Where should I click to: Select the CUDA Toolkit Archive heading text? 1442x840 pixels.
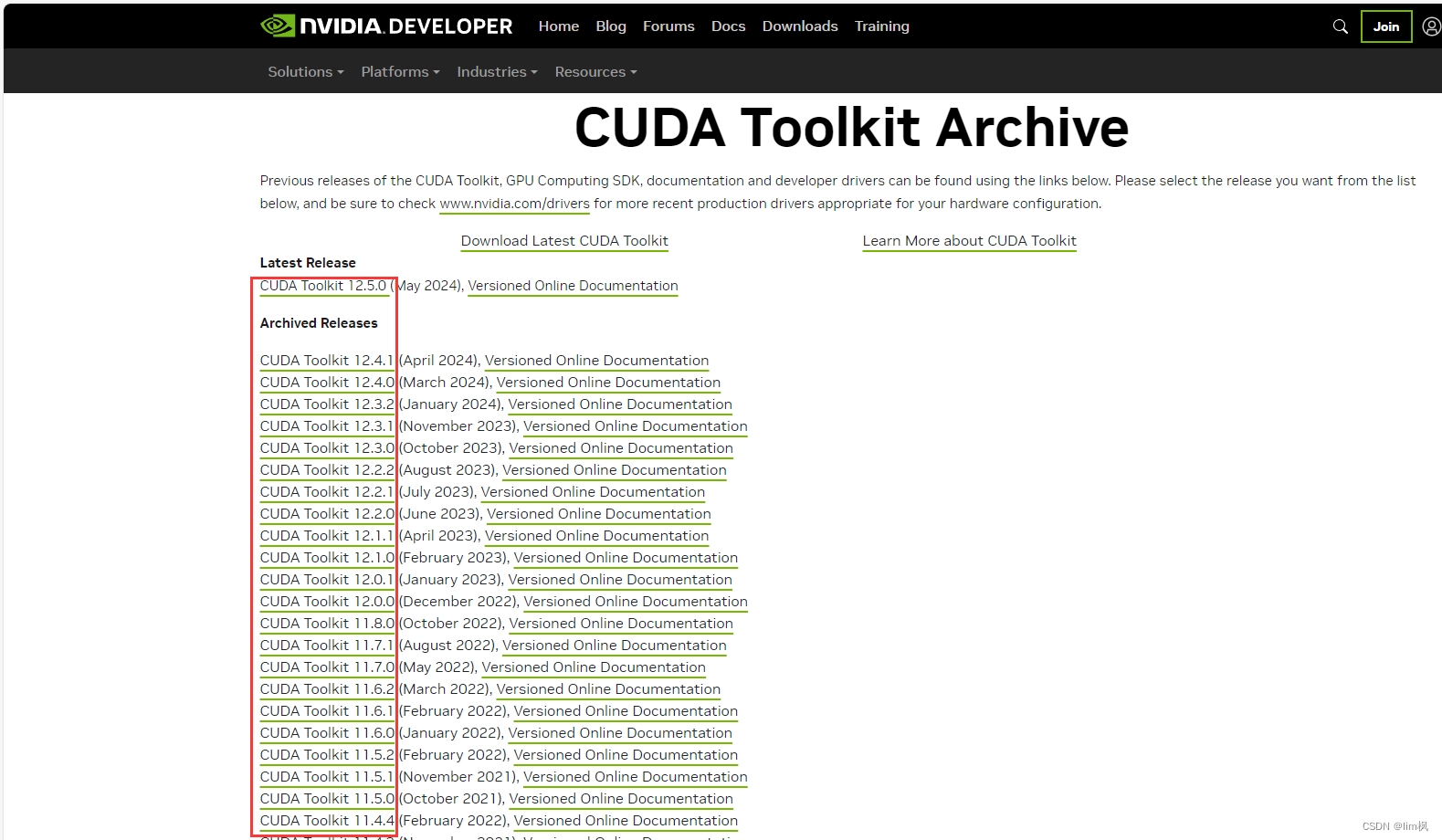click(x=851, y=127)
